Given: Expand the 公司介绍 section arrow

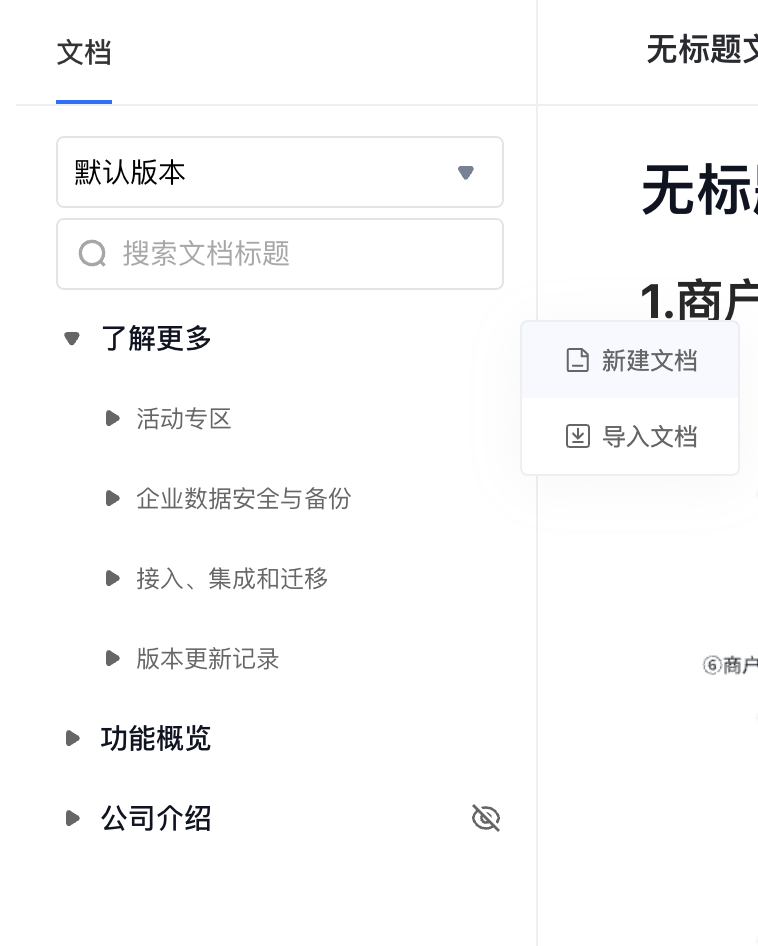Looking at the screenshot, I should (x=72, y=818).
